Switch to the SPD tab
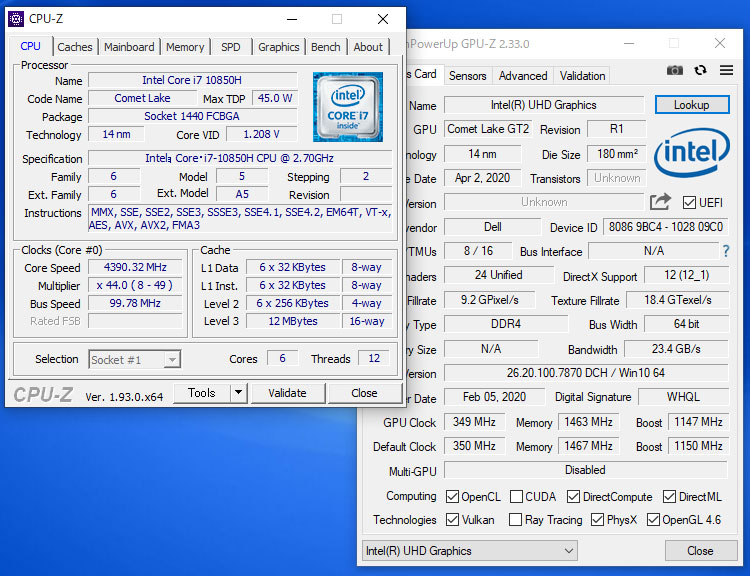The width and height of the screenshot is (750, 576). 231,47
